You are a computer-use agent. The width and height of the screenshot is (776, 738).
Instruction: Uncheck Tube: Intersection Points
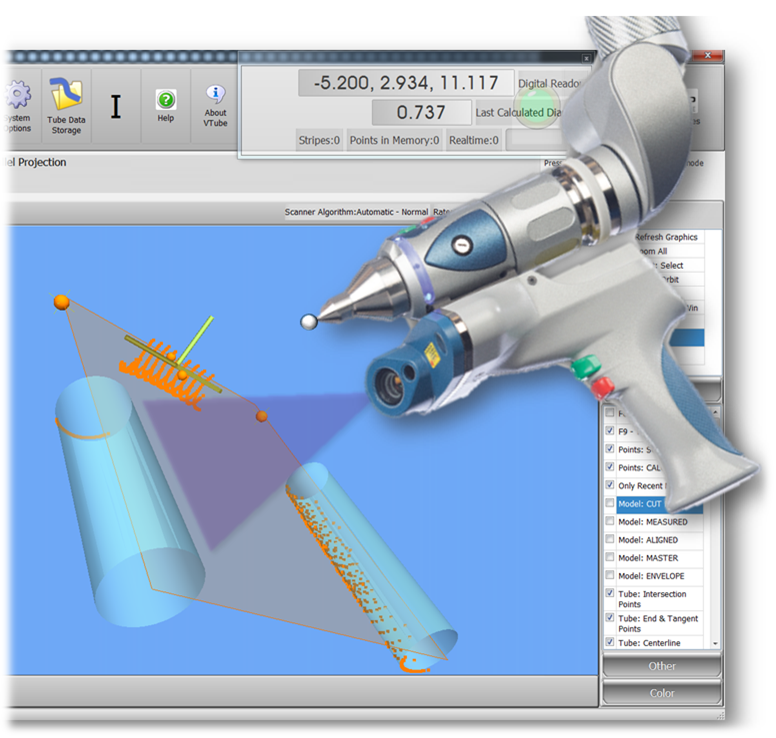[x=610, y=594]
